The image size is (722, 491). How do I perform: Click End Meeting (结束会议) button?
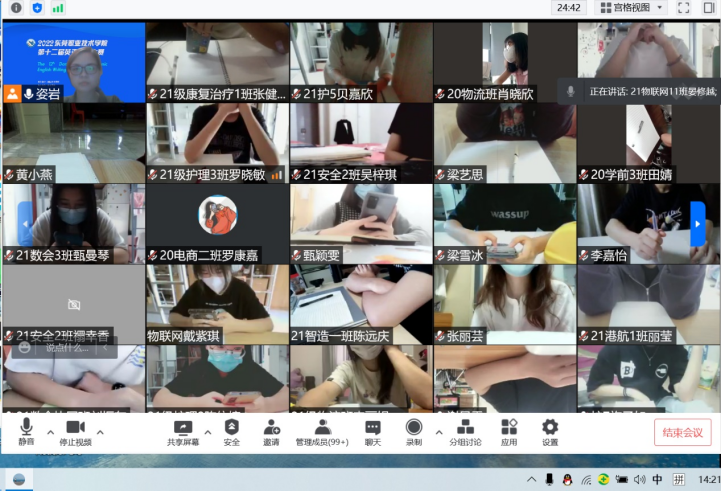(x=683, y=432)
